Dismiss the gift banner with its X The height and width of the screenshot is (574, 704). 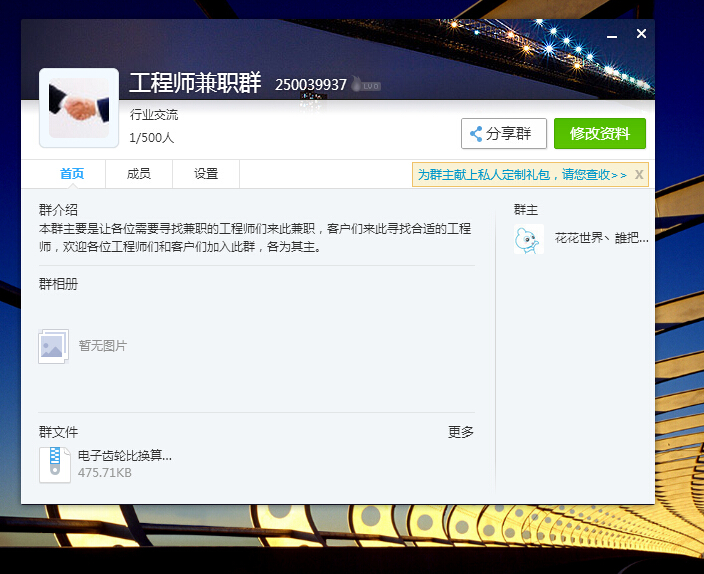pos(639,174)
